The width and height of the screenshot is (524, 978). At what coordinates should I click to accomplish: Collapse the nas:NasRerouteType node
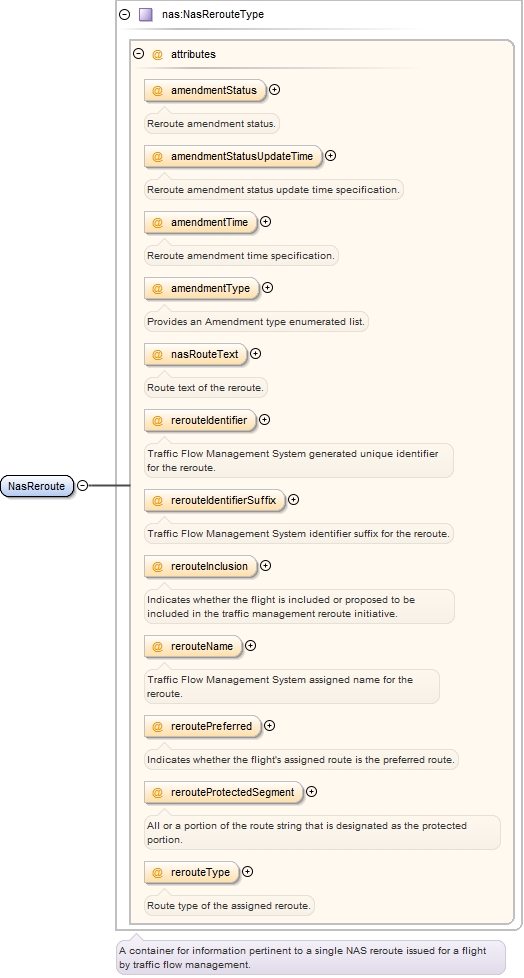(125, 14)
